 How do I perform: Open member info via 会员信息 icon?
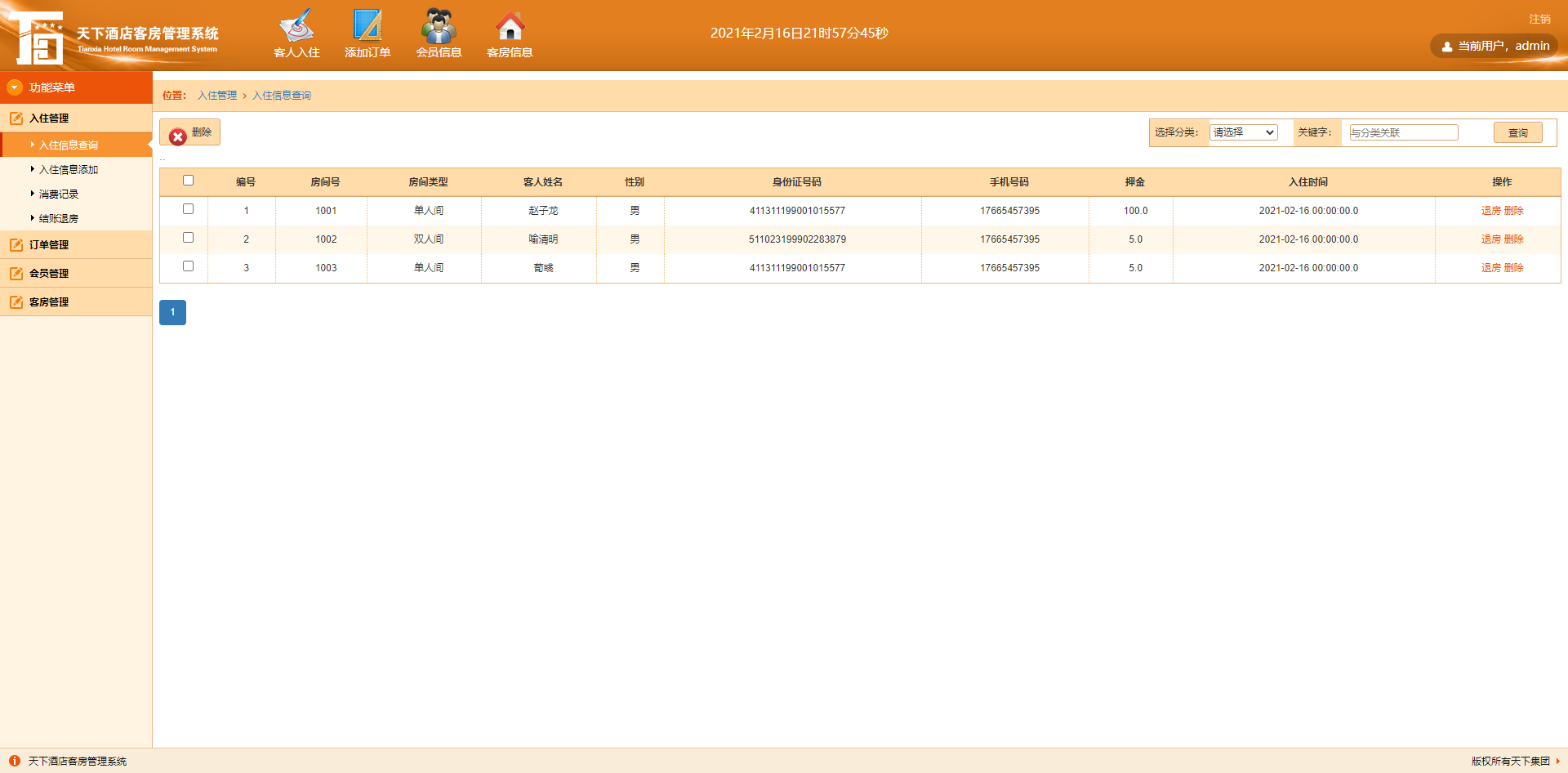point(439,33)
